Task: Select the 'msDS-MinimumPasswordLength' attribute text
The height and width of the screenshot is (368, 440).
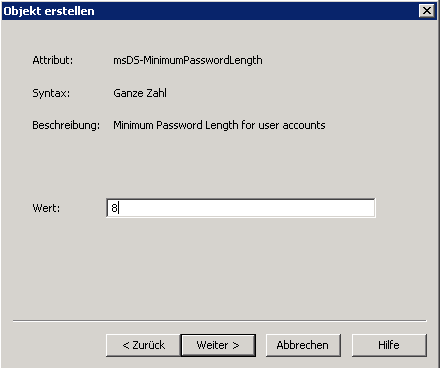Action: (188, 60)
